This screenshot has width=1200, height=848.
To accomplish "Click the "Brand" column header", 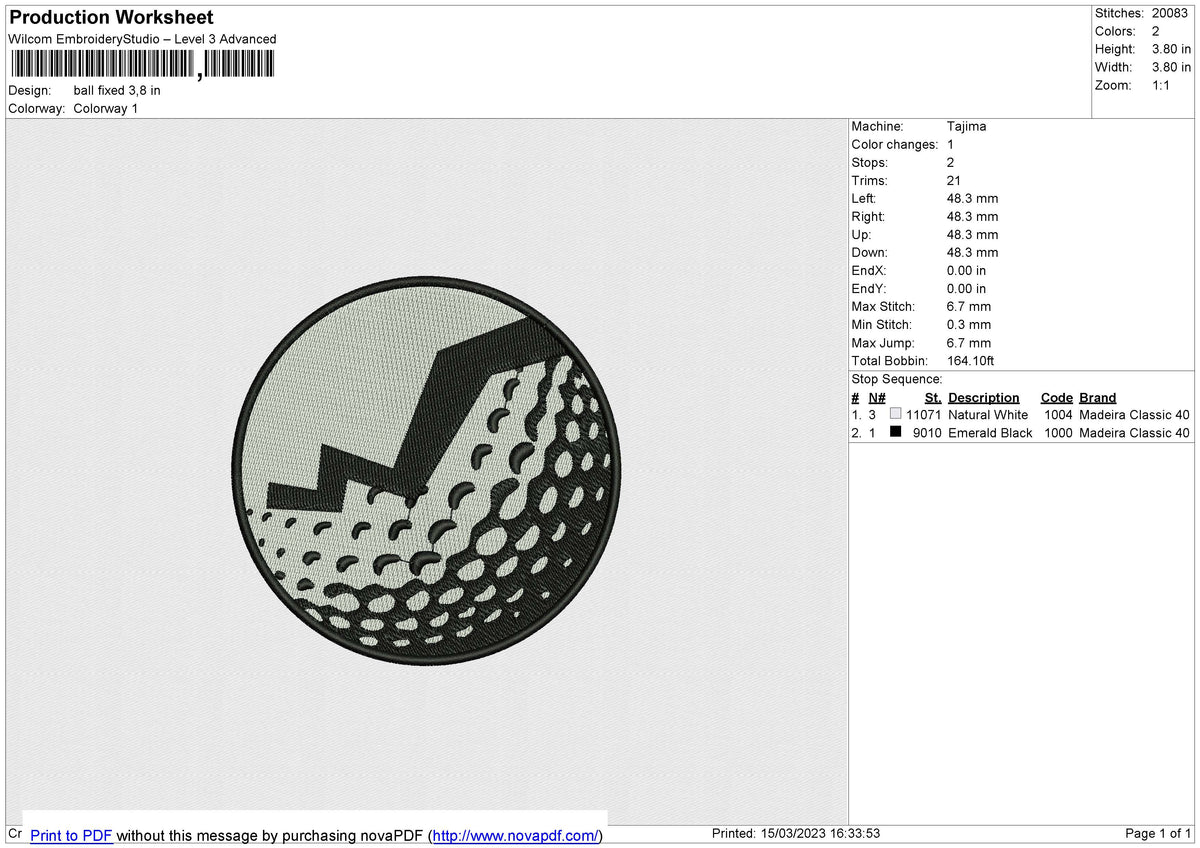I will (x=1098, y=397).
